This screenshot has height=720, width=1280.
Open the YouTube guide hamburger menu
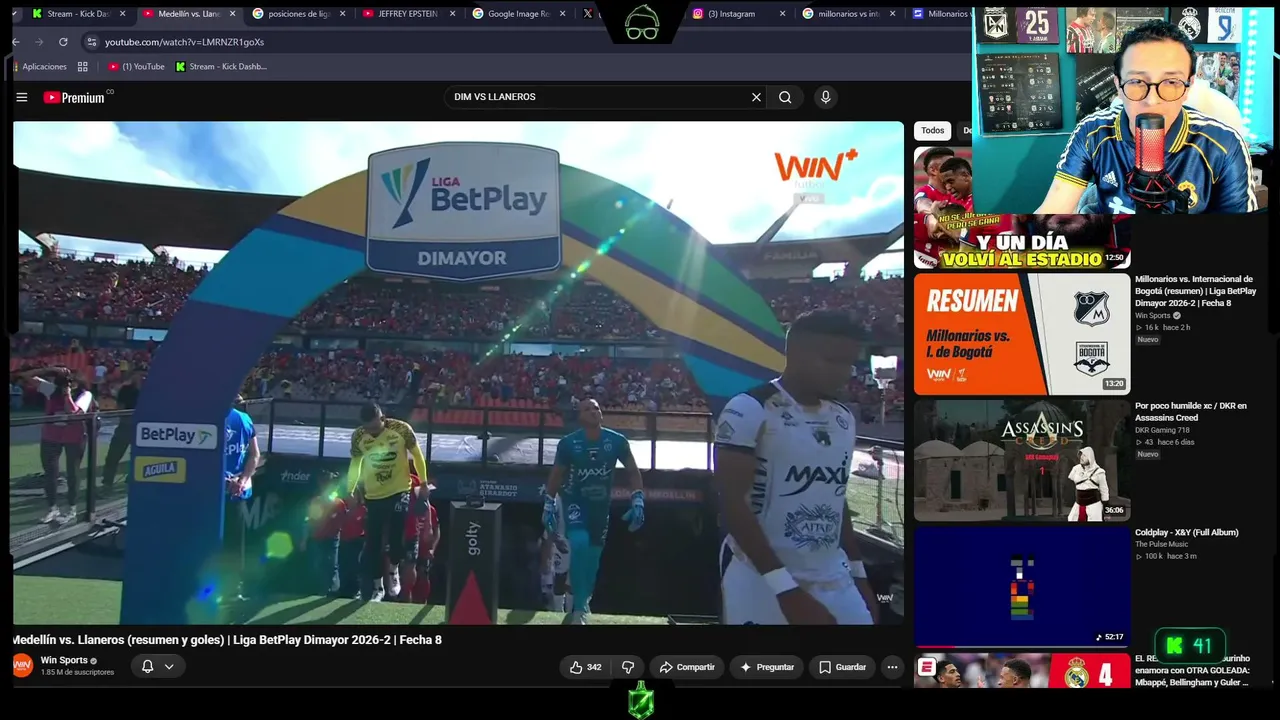[x=21, y=97]
